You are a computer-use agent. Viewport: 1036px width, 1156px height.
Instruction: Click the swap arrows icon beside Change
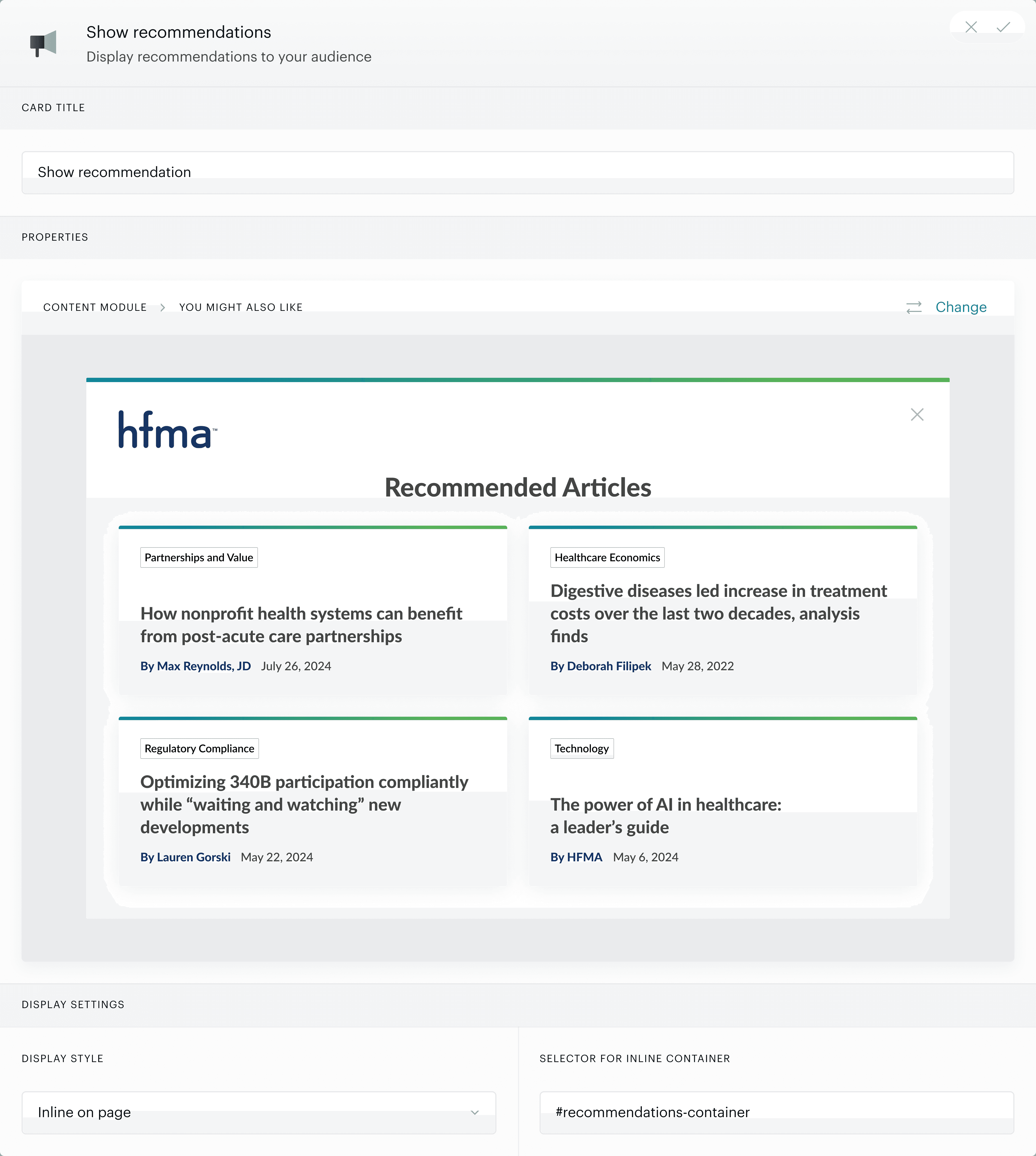click(914, 308)
